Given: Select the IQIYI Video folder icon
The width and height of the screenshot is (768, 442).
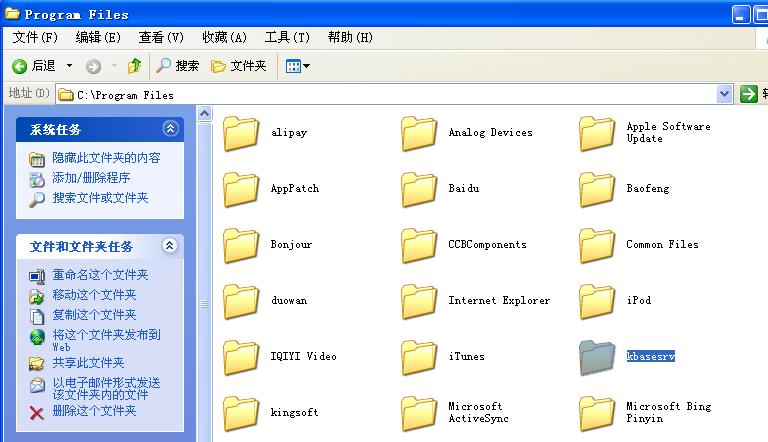Looking at the screenshot, I should pyautogui.click(x=240, y=357).
